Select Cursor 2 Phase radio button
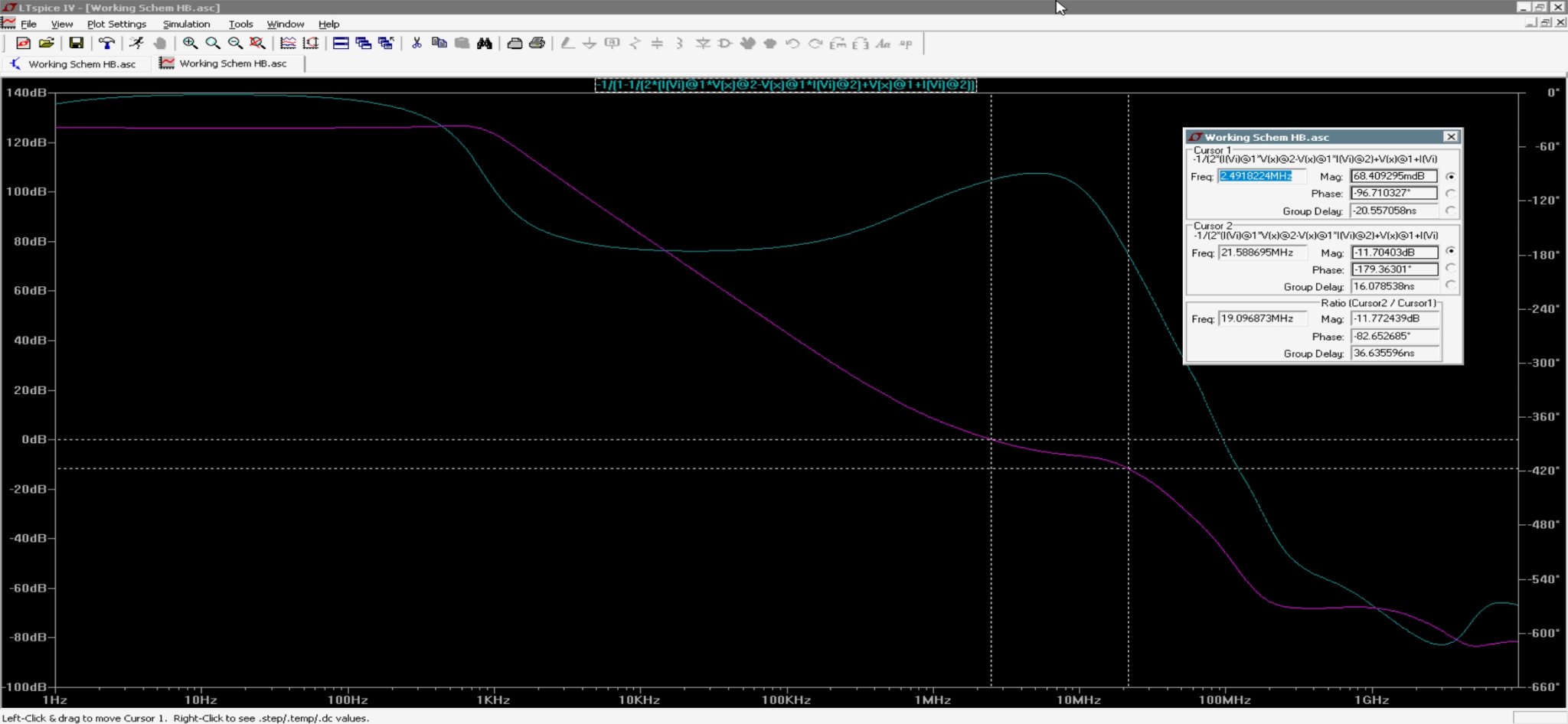 click(x=1450, y=269)
